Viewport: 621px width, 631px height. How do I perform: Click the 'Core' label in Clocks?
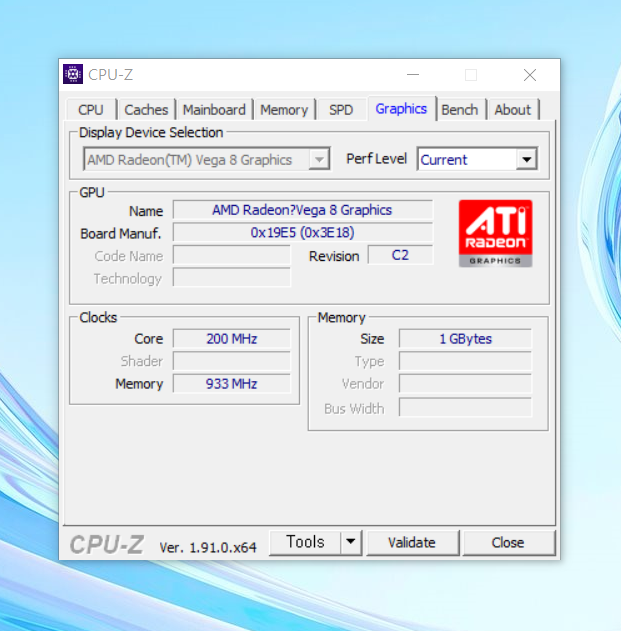click(149, 339)
